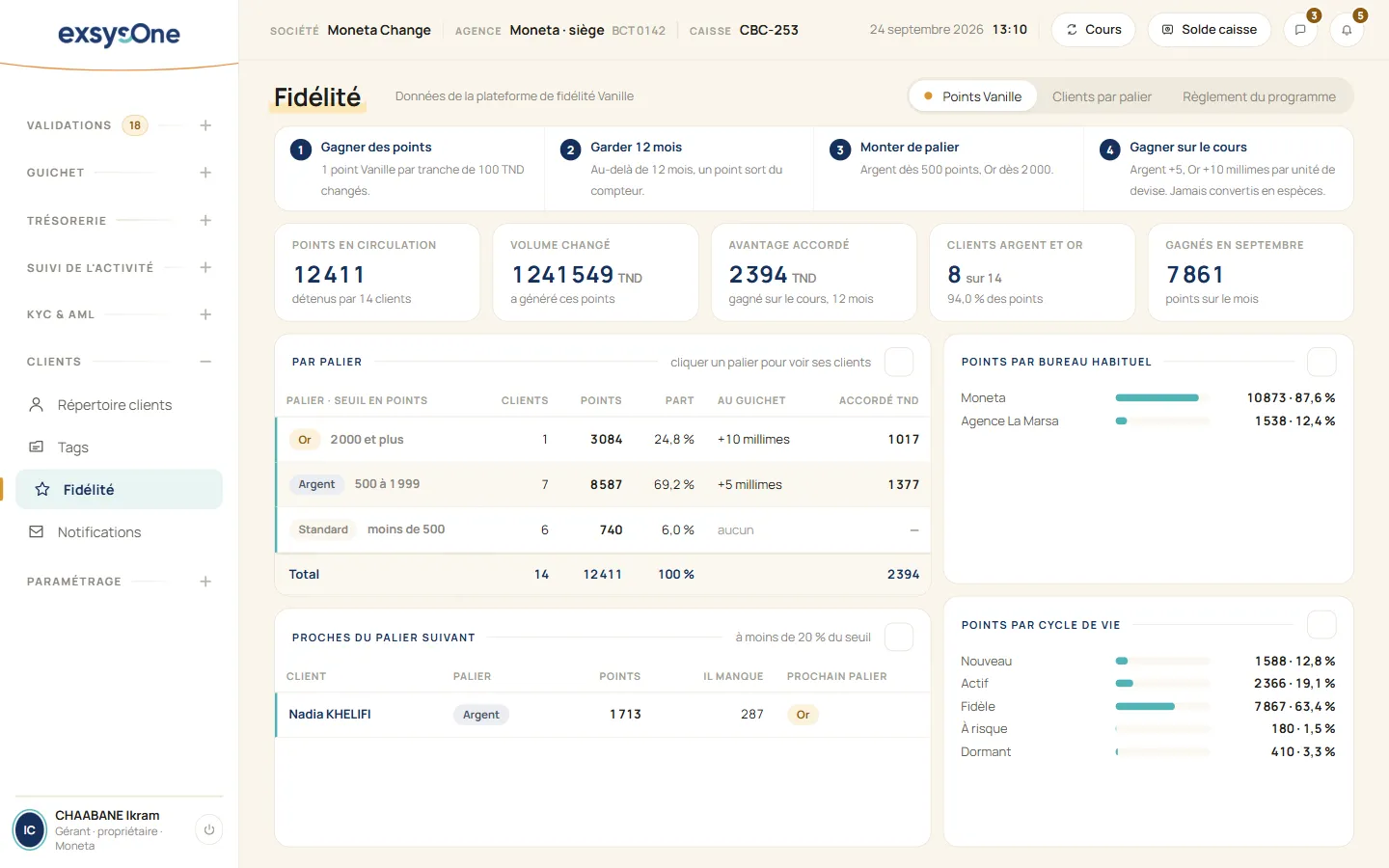Click Dormant value 410 · 3,3 %
The width and height of the screenshot is (1389, 868).
[1303, 751]
